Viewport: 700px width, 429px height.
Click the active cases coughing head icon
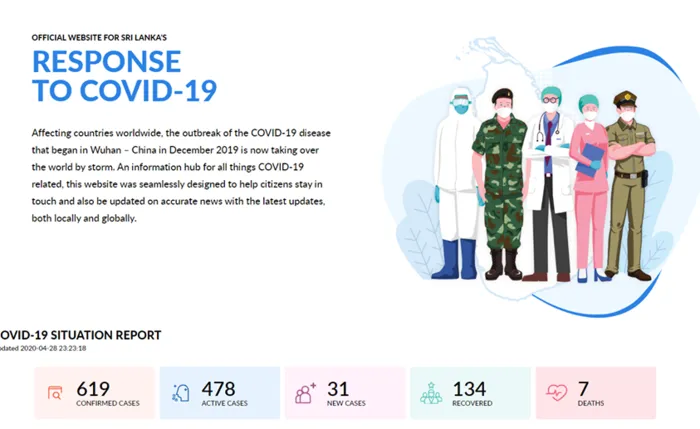tap(181, 393)
